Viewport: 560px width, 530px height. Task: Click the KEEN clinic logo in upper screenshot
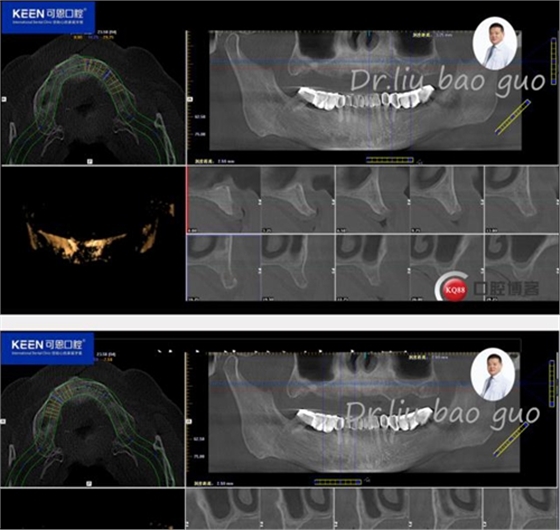(48, 17)
